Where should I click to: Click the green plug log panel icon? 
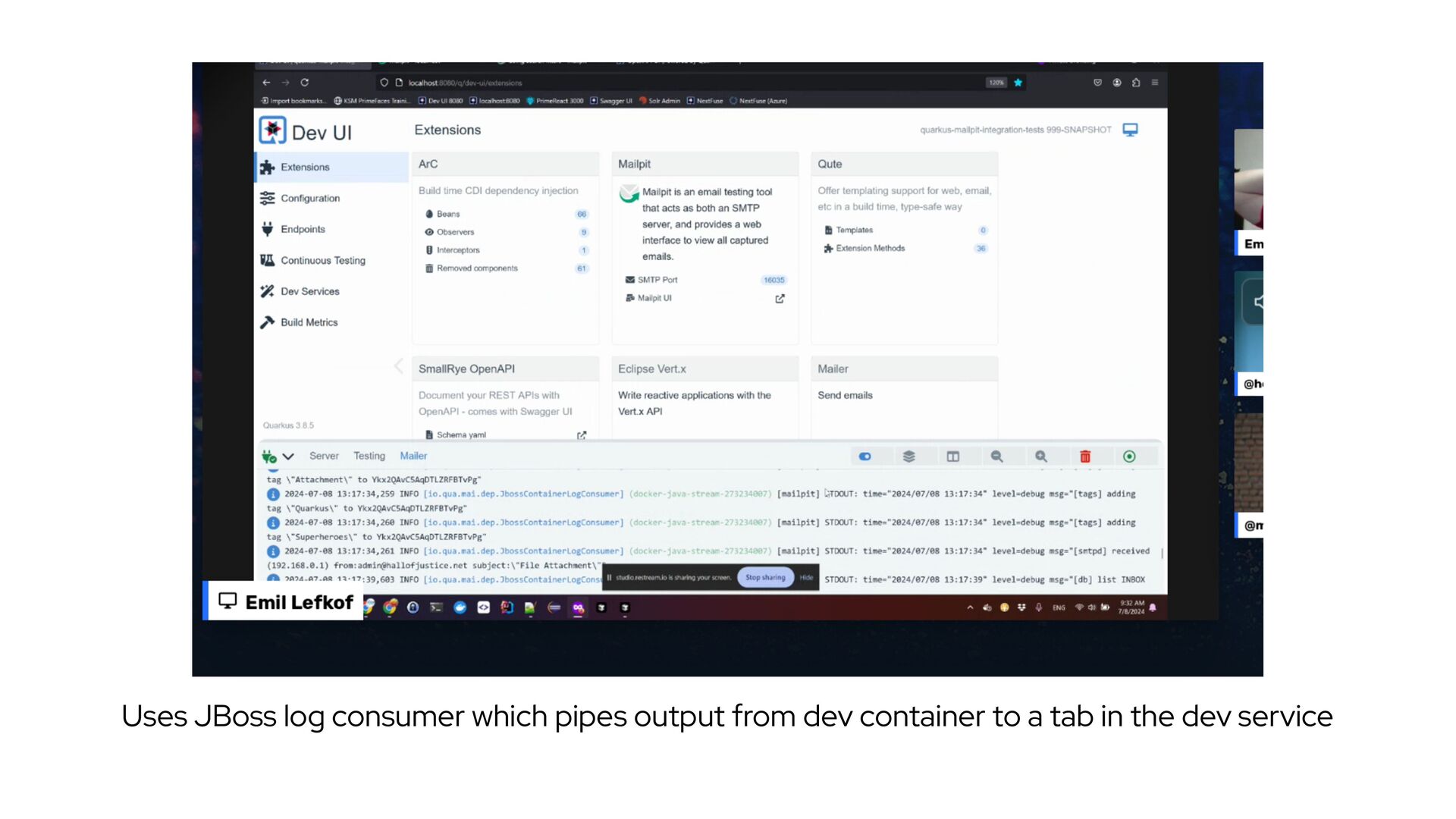click(269, 457)
